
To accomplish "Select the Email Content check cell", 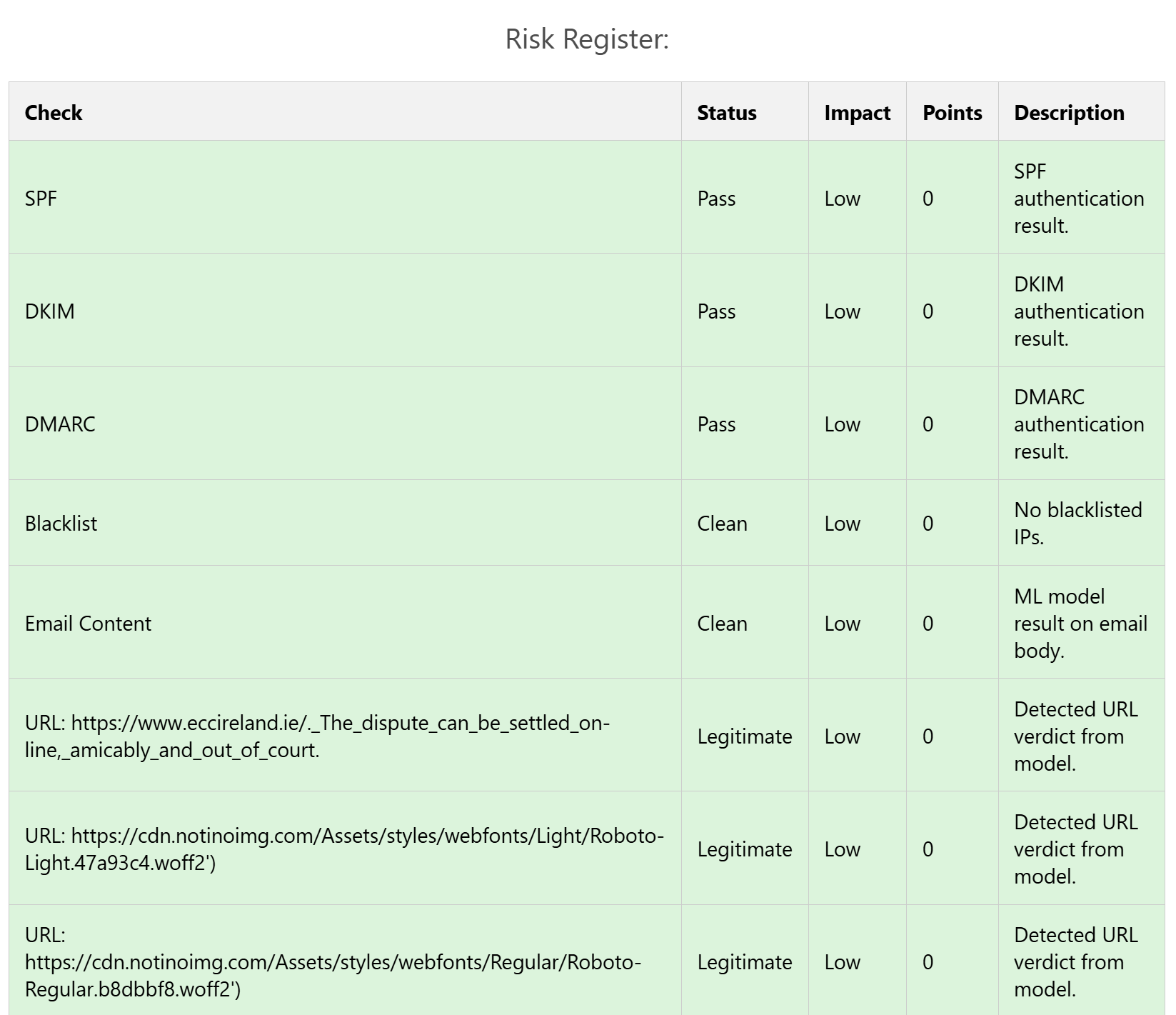I will [88, 624].
